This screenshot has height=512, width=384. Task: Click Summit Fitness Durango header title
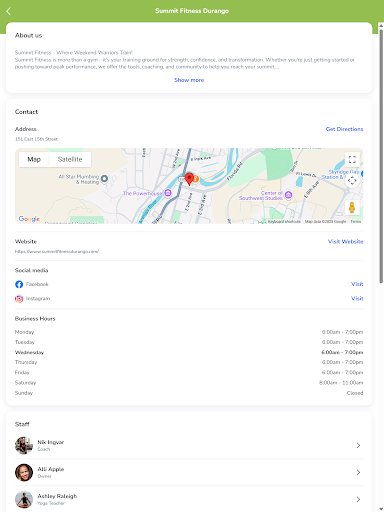pyautogui.click(x=192, y=11)
